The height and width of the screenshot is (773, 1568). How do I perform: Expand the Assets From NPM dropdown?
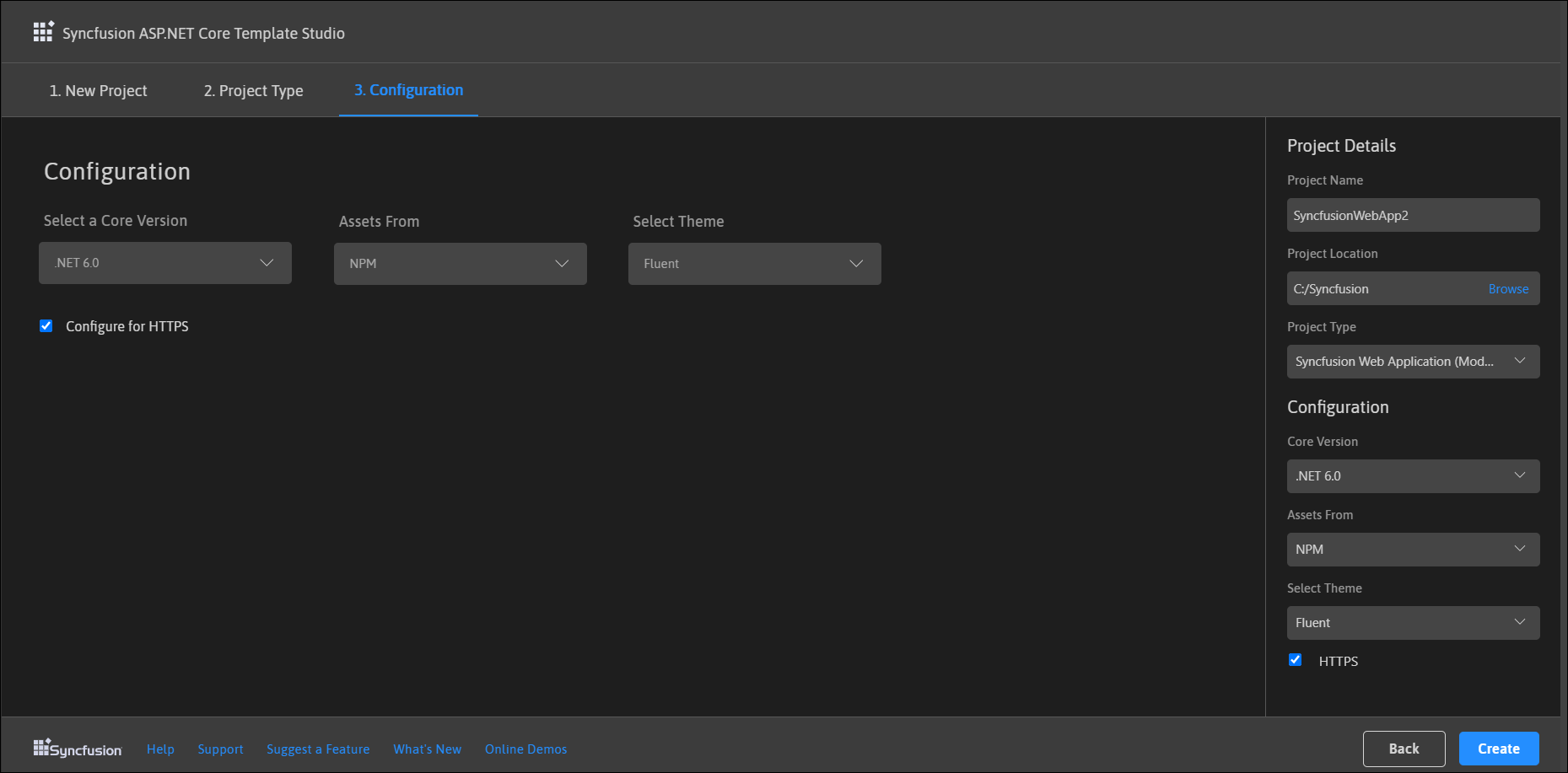(461, 264)
